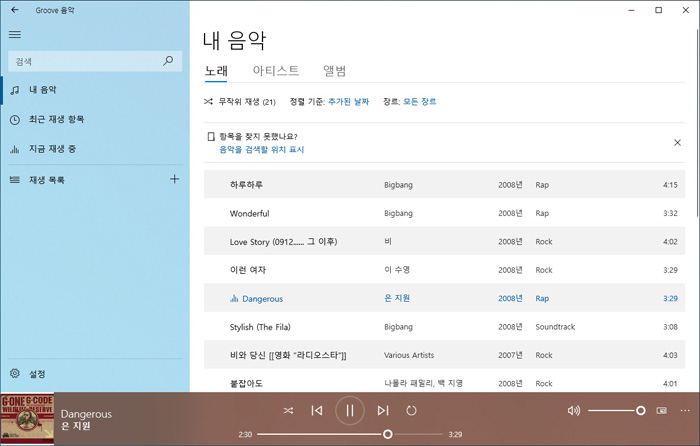700x446 pixels.
Task: Click the 4:15 duration of 하루하루
Action: tap(670, 185)
